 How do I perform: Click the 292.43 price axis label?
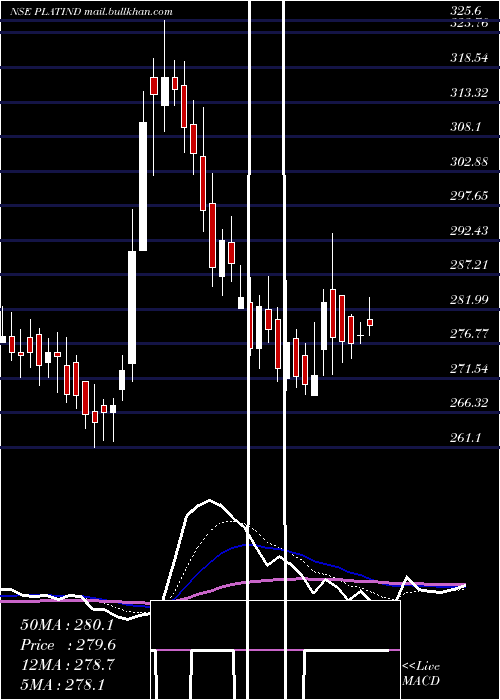[469, 231]
